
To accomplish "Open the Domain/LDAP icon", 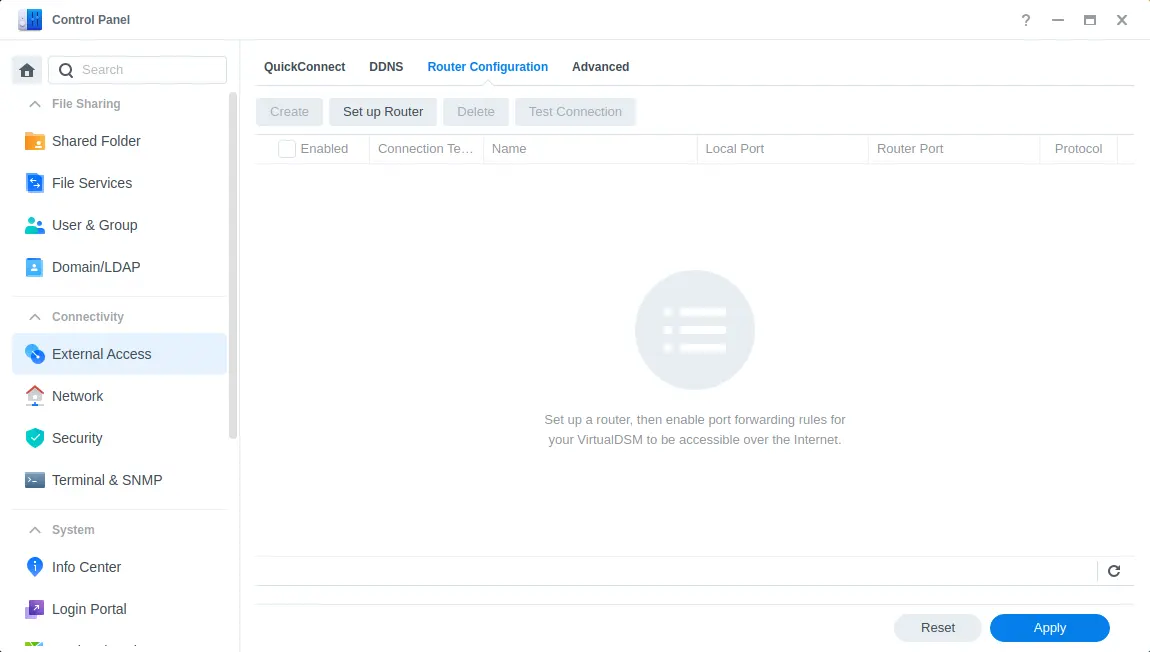I will point(34,267).
